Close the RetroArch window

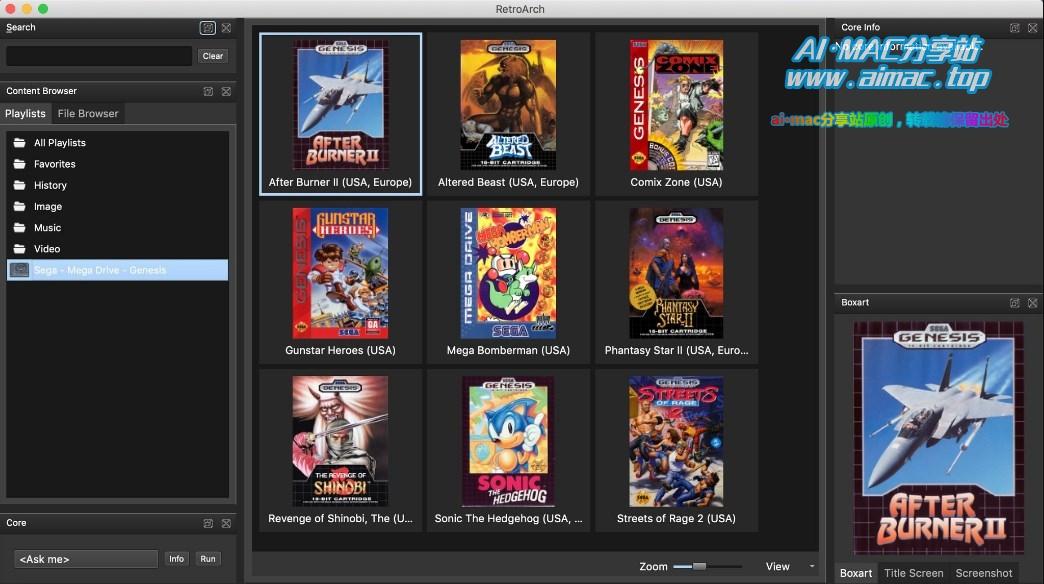pyautogui.click(x=10, y=9)
